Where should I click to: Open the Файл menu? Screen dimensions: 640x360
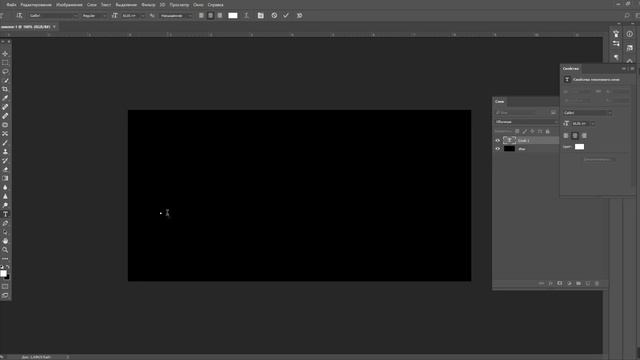(11, 5)
